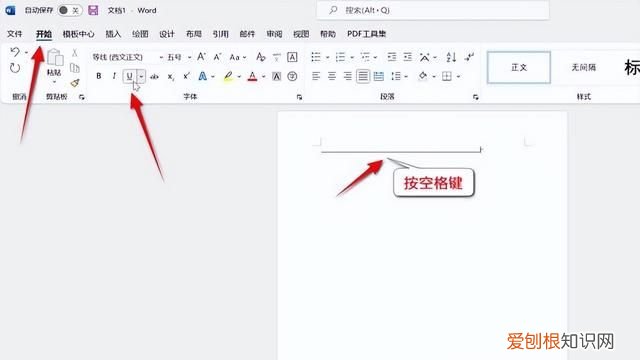Image resolution: width=640 pixels, height=360 pixels.
Task: Align text right
Action: click(347, 76)
